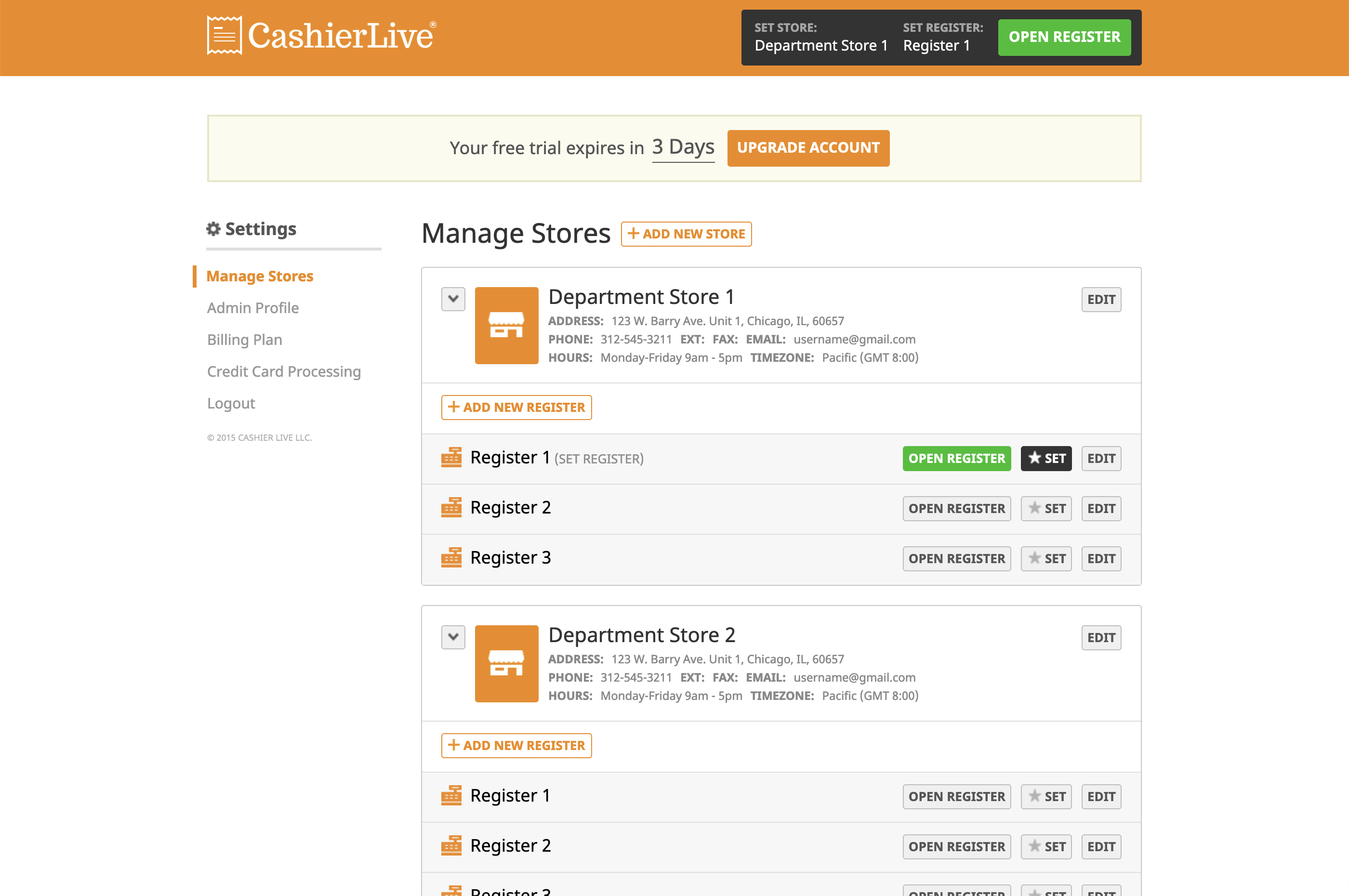Image resolution: width=1349 pixels, height=896 pixels.
Task: Log out via sidebar Logout link
Action: (x=231, y=403)
